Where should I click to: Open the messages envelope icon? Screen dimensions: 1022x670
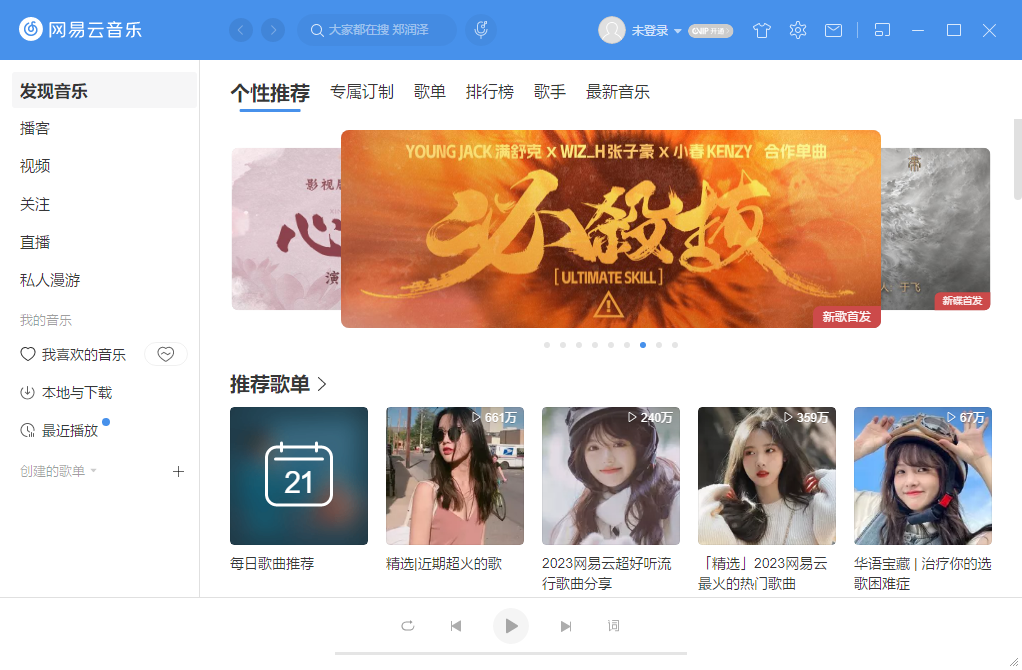(x=833, y=30)
